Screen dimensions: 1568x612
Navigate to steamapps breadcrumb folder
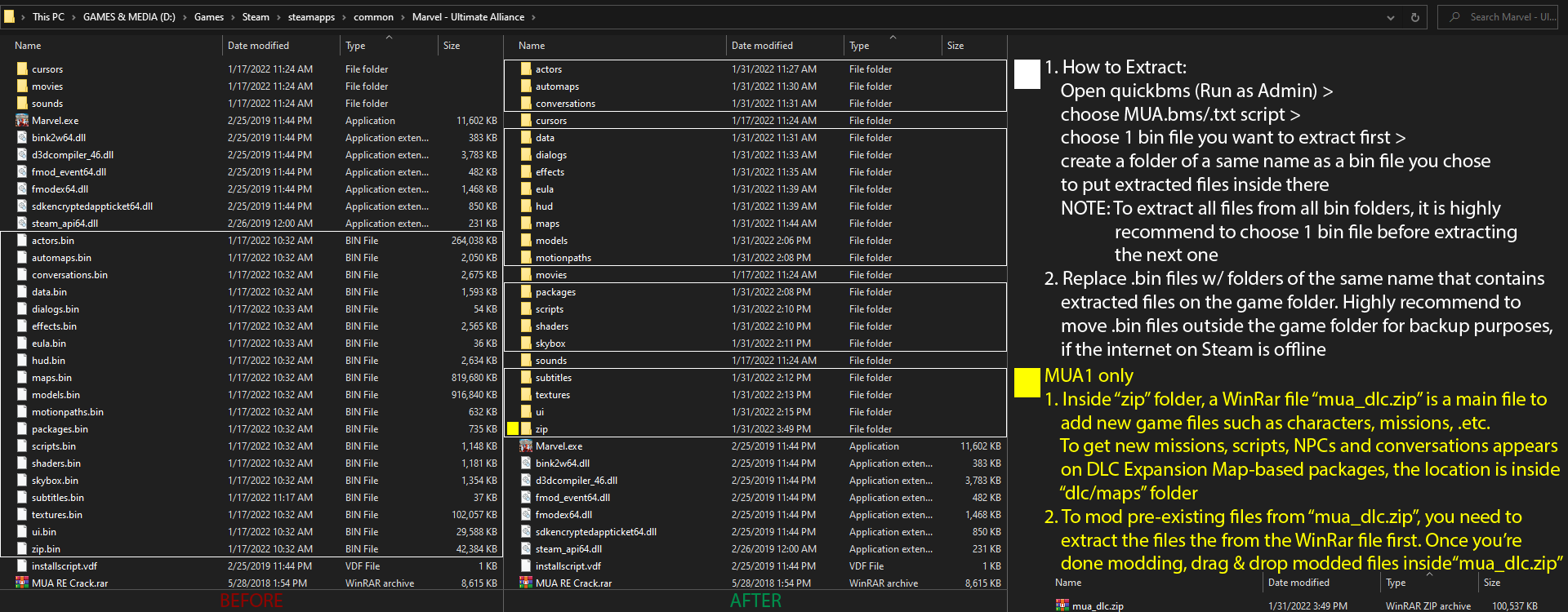[x=311, y=17]
